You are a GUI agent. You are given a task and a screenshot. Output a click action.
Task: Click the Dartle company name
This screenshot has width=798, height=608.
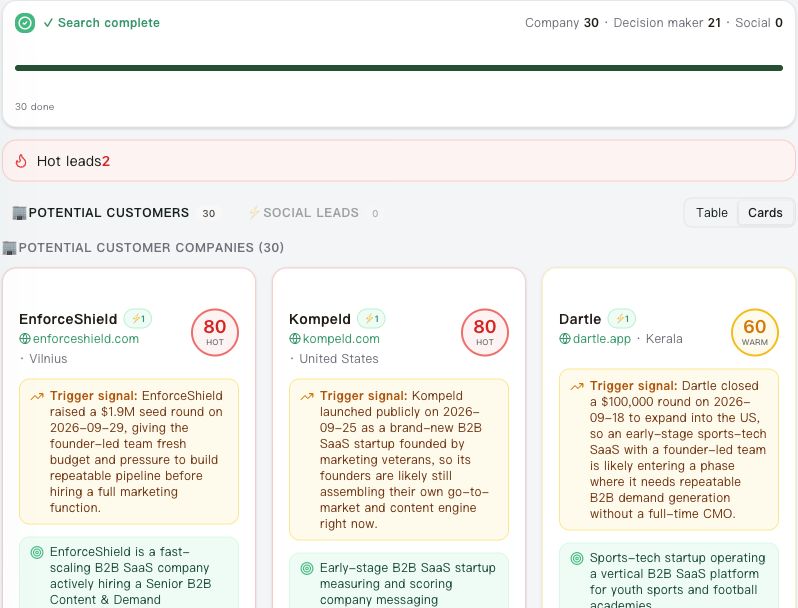580,319
